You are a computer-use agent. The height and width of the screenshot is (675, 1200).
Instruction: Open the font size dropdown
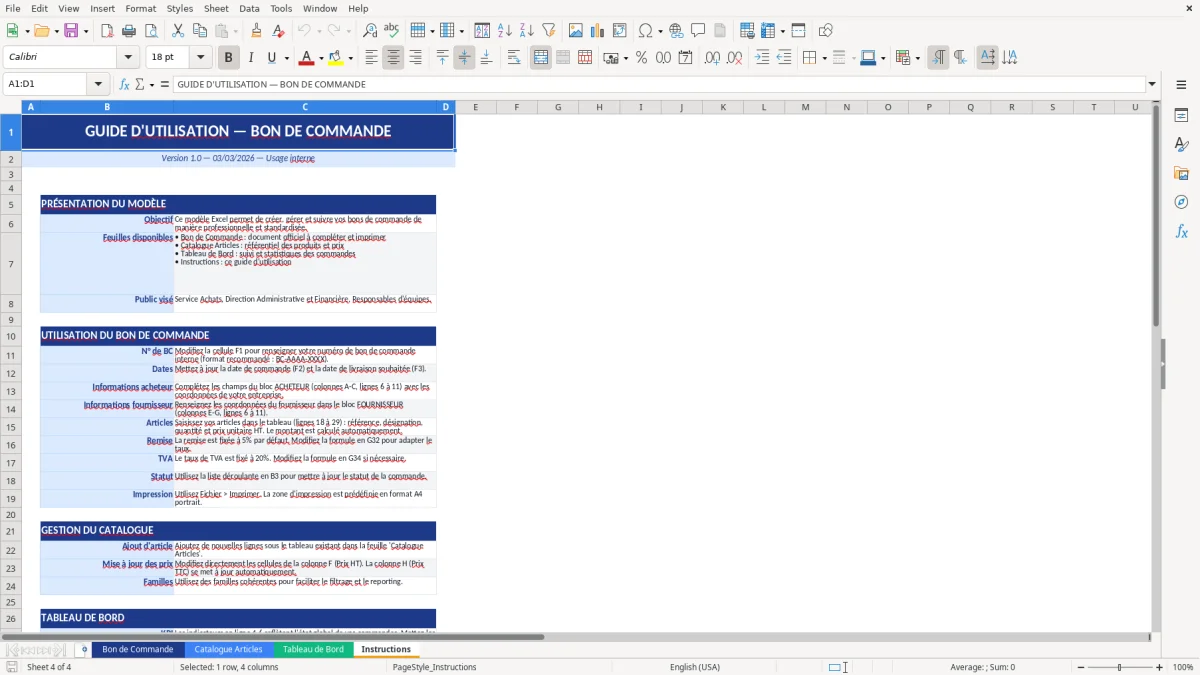click(199, 57)
